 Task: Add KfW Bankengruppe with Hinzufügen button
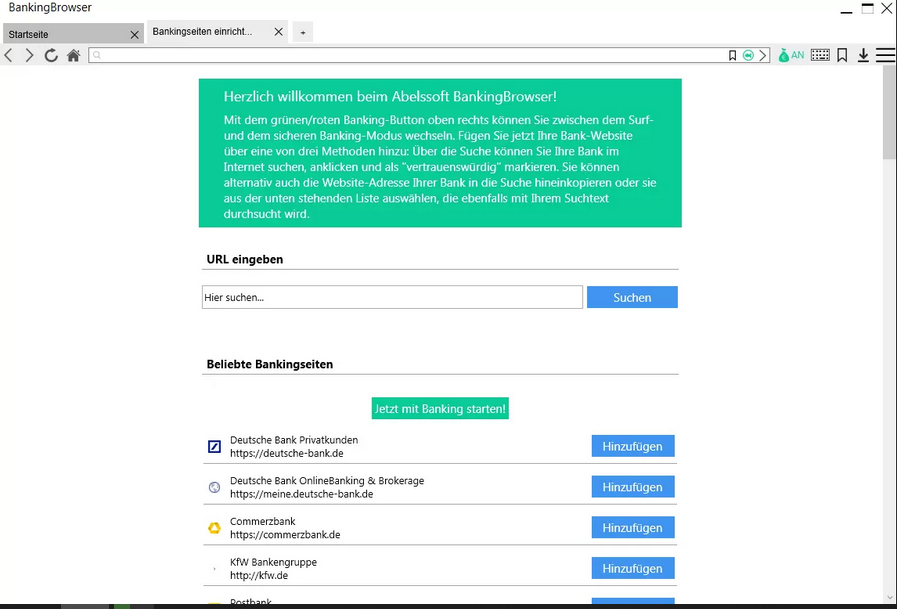[633, 568]
